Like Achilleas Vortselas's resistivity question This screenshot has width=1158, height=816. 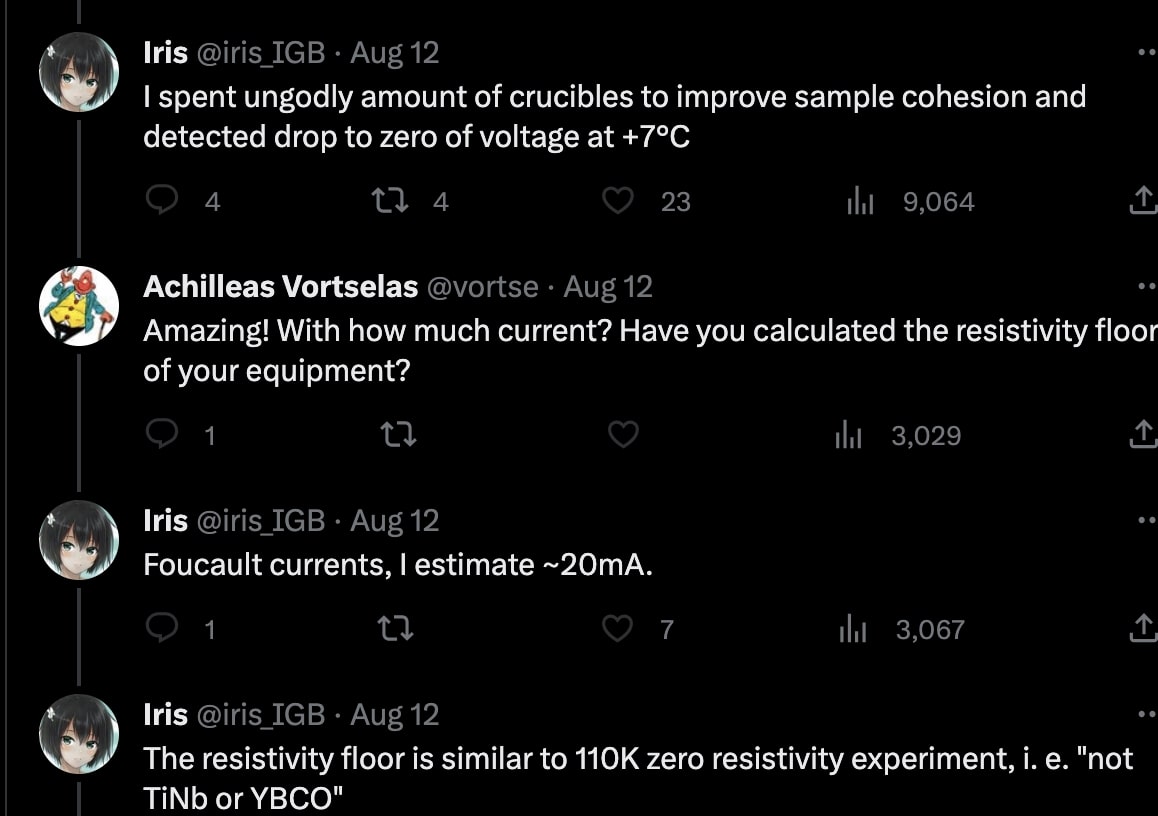coord(623,436)
